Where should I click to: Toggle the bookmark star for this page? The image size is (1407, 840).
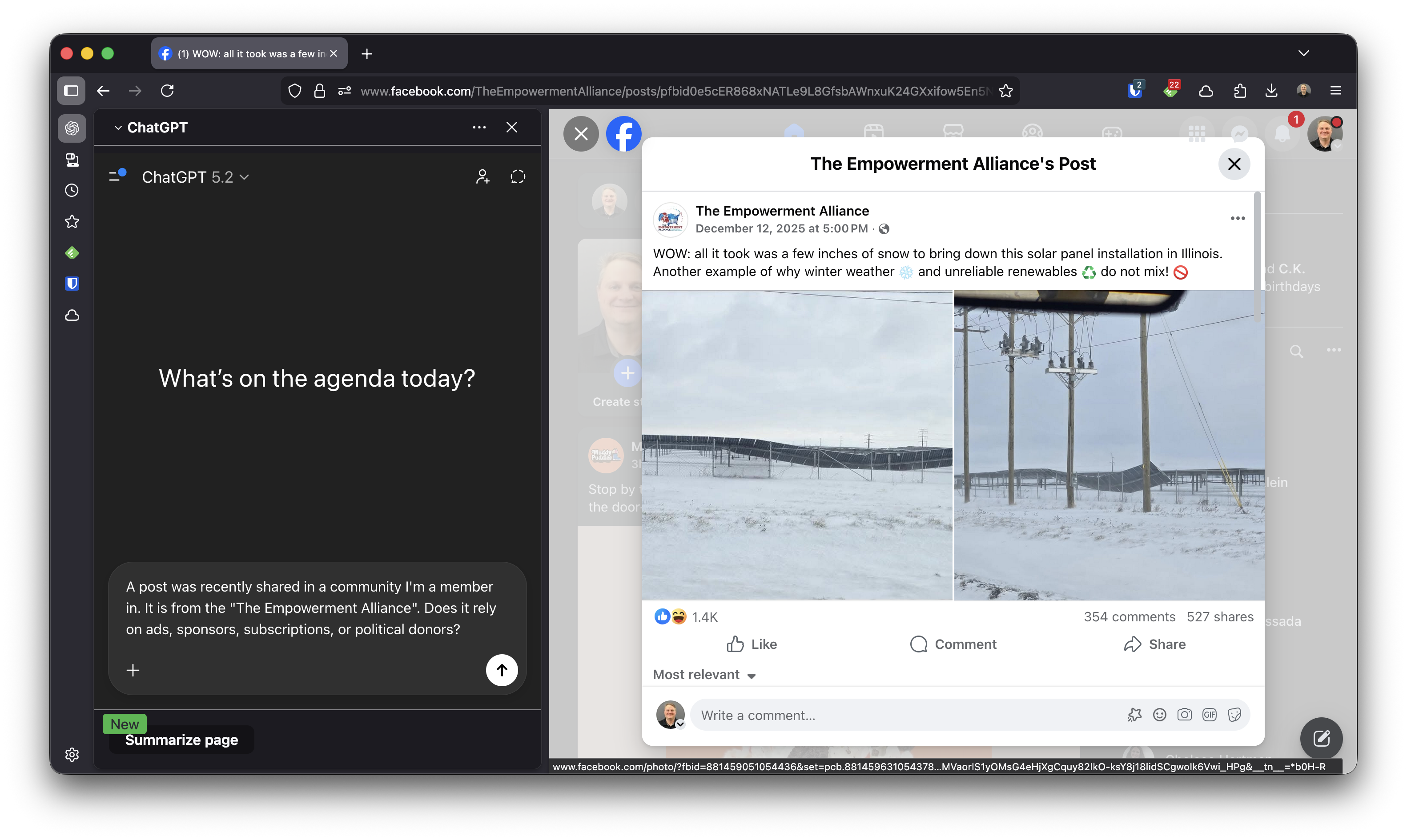tap(1006, 91)
